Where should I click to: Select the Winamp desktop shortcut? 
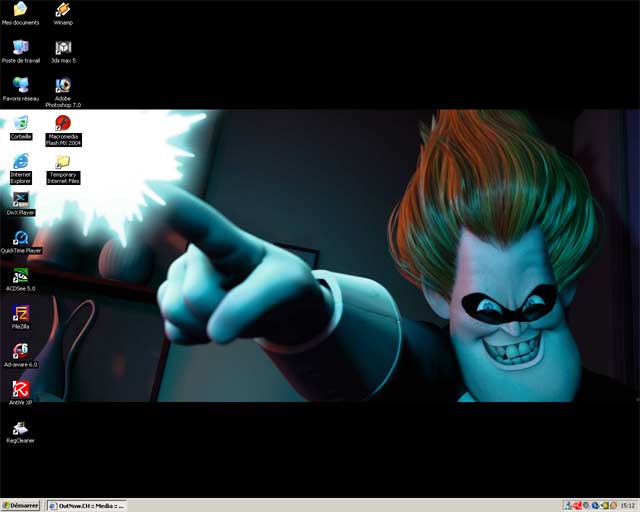[x=63, y=13]
